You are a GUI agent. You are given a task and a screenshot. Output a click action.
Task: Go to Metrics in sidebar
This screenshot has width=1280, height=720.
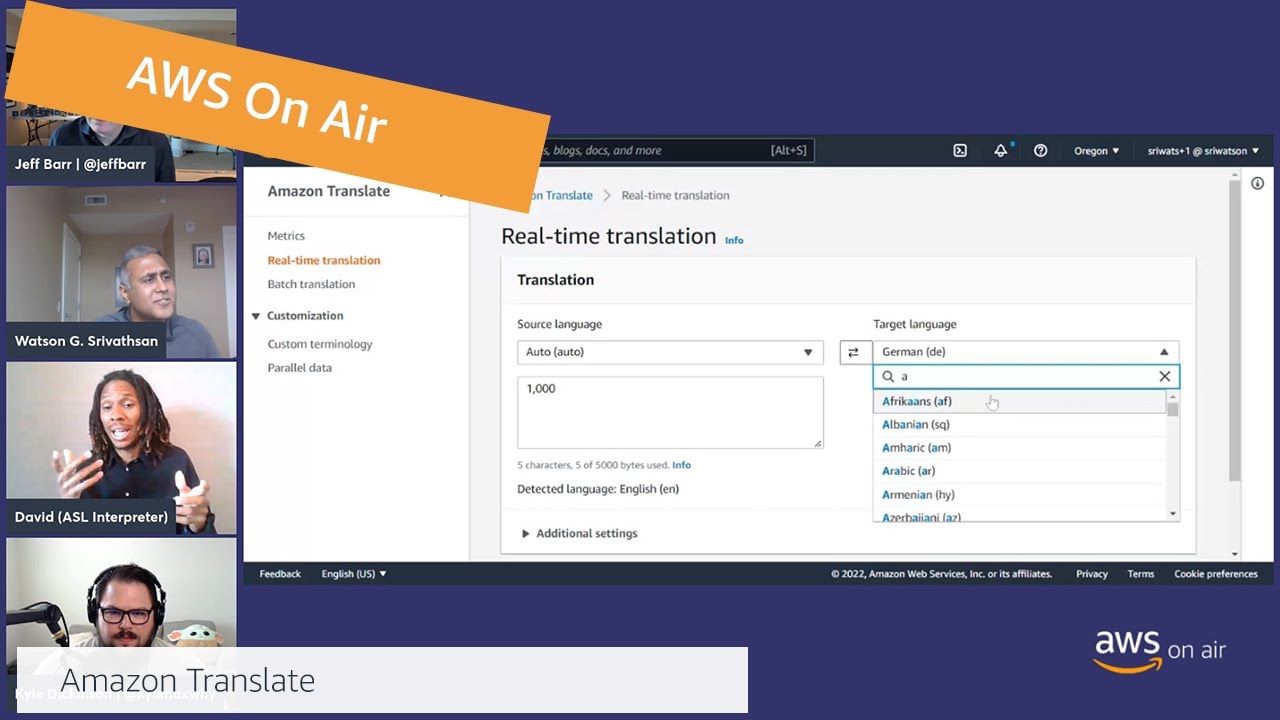[x=286, y=236]
